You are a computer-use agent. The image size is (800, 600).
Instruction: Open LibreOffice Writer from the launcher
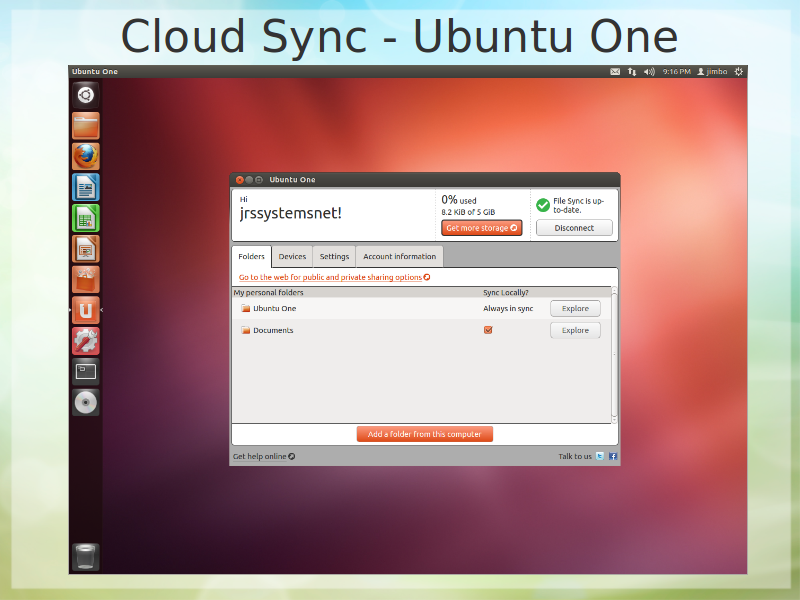click(86, 187)
